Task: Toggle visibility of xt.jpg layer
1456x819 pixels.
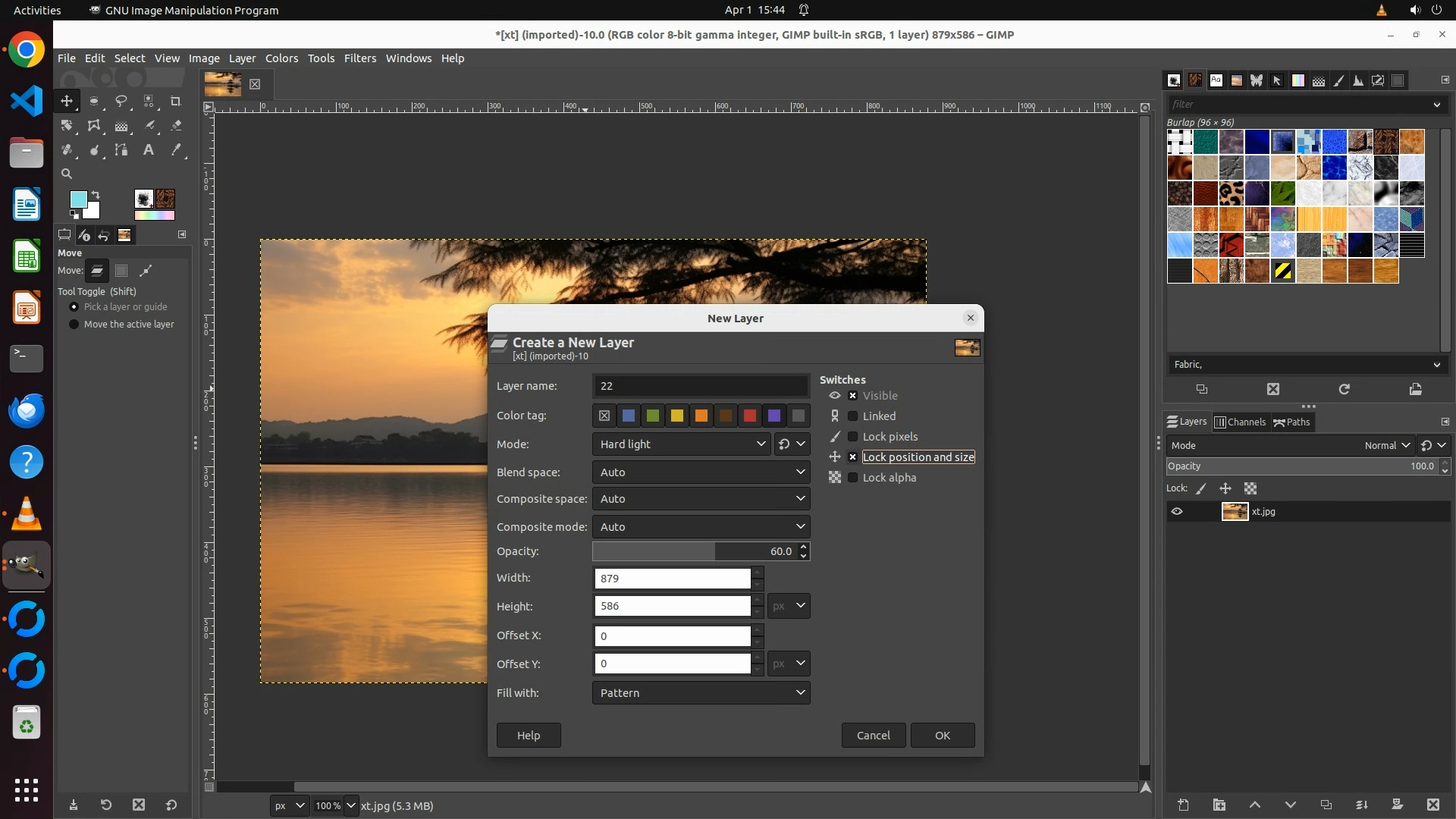Action: [x=1177, y=512]
